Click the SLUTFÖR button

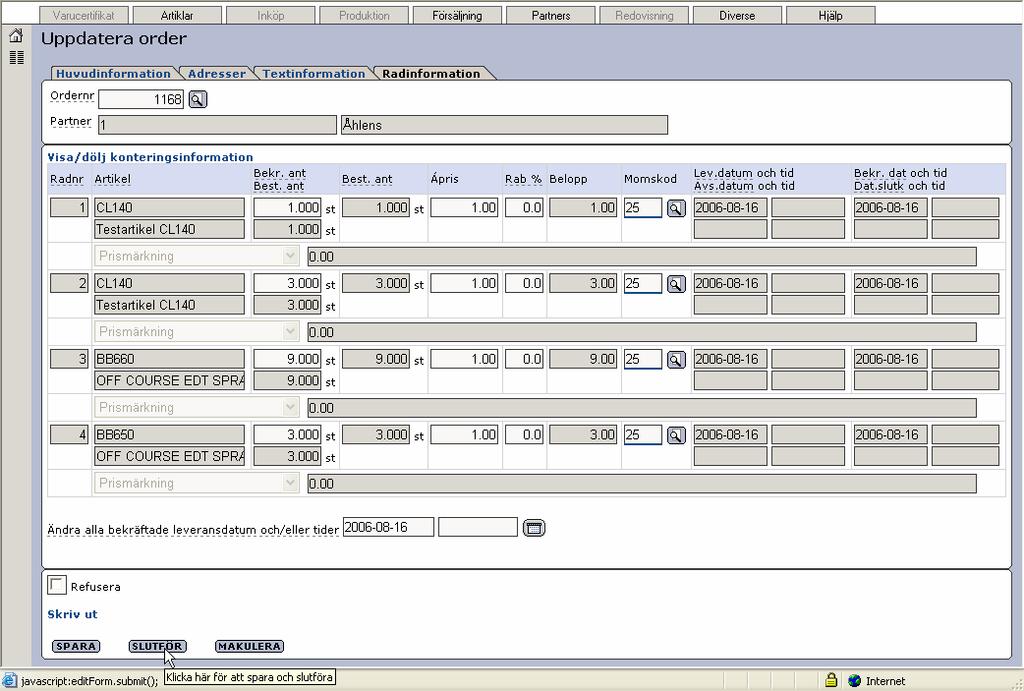coord(157,646)
